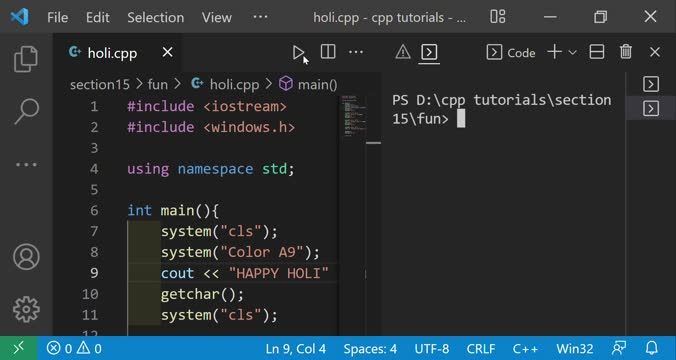Split the editor to the right

coord(328,52)
